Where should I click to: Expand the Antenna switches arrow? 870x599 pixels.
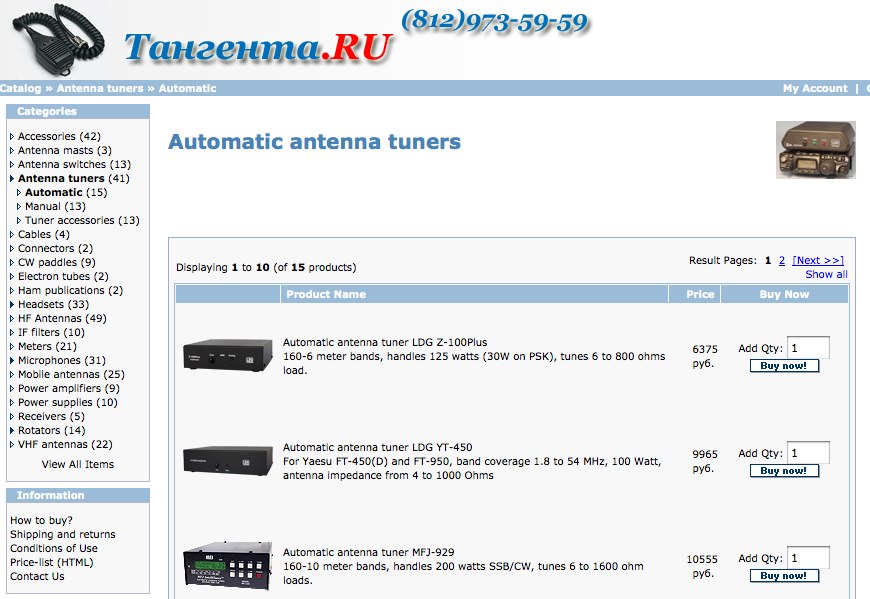tap(12, 164)
